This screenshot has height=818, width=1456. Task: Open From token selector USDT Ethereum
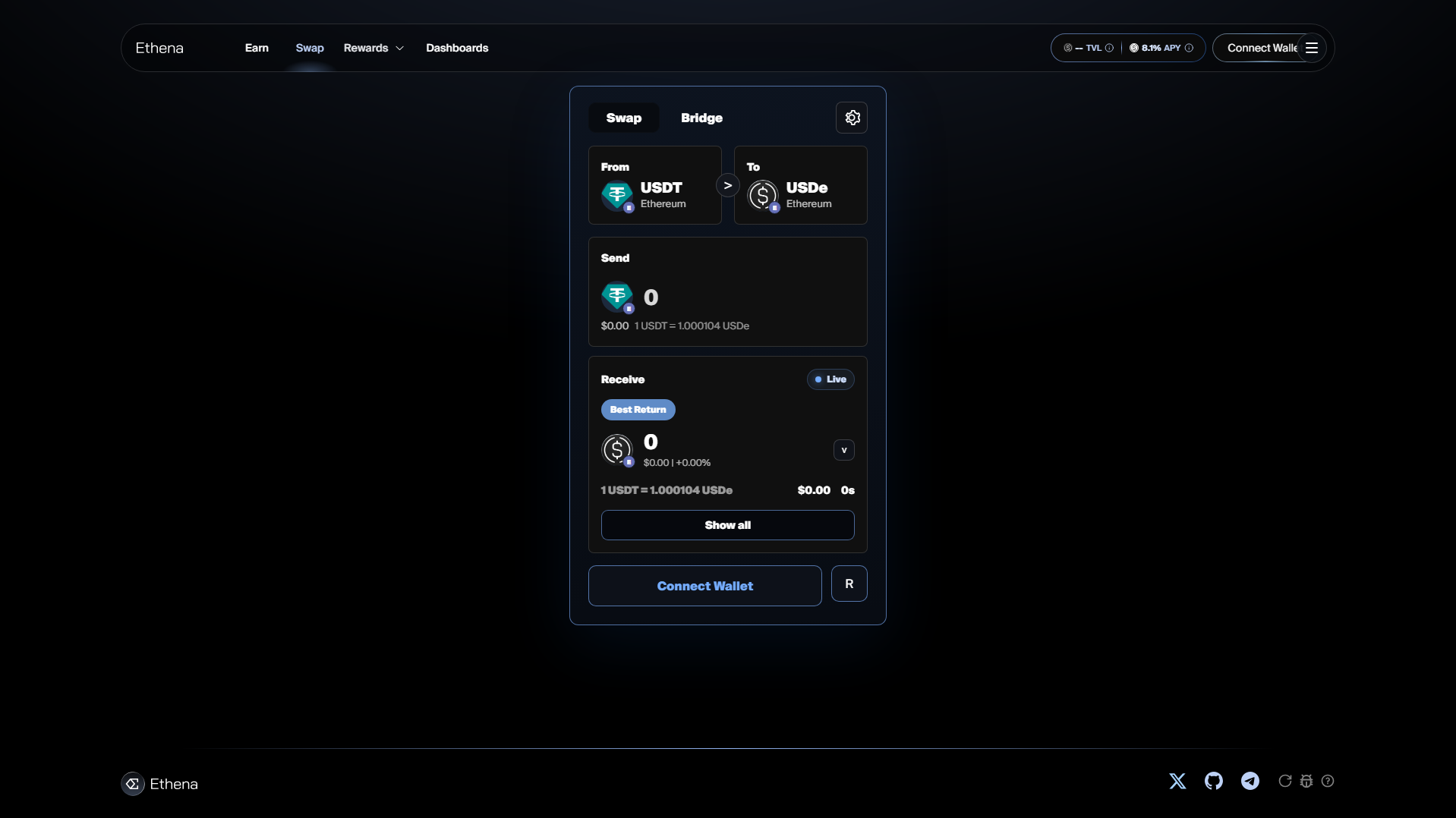654,185
